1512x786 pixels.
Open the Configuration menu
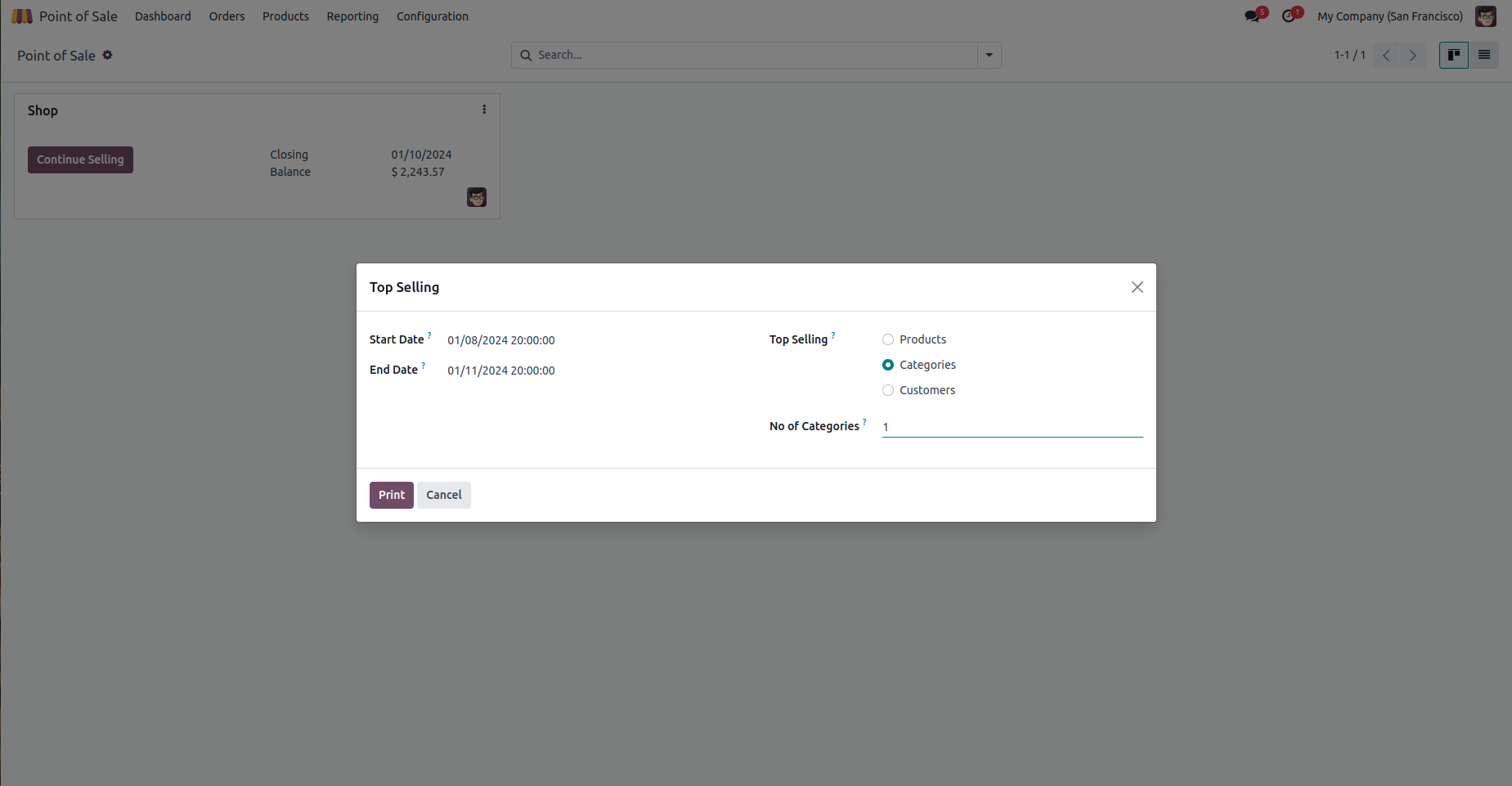(432, 16)
